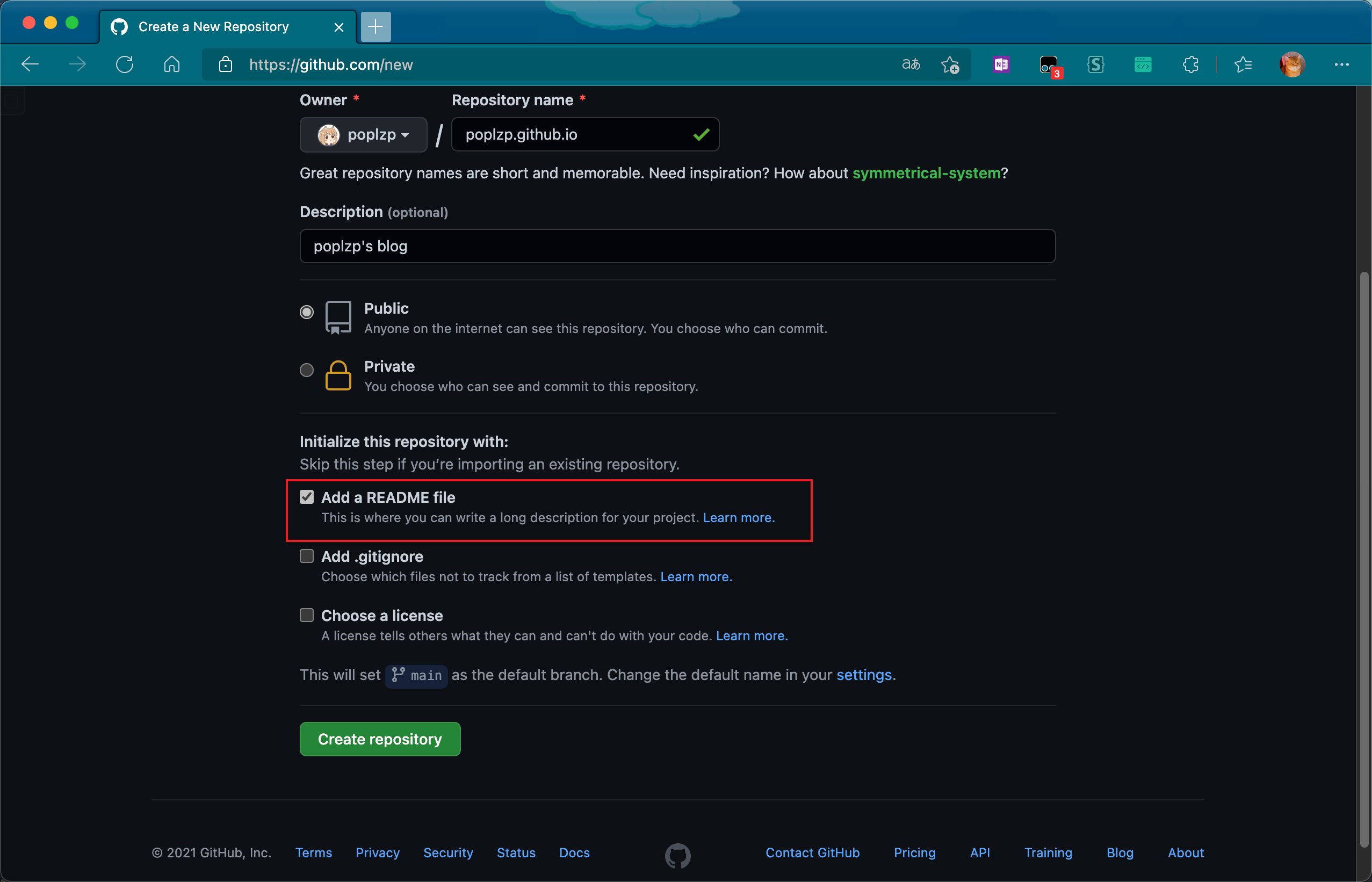The height and width of the screenshot is (882, 1372).
Task: Select the Public radio button
Action: [x=307, y=312]
